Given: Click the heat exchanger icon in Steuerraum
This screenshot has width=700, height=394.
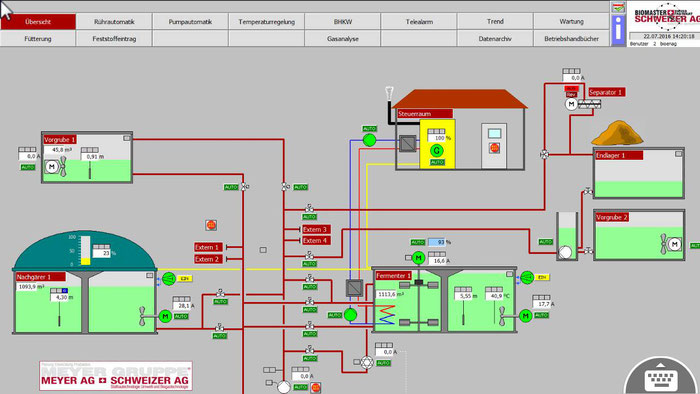Looking at the screenshot, I should pos(408,144).
